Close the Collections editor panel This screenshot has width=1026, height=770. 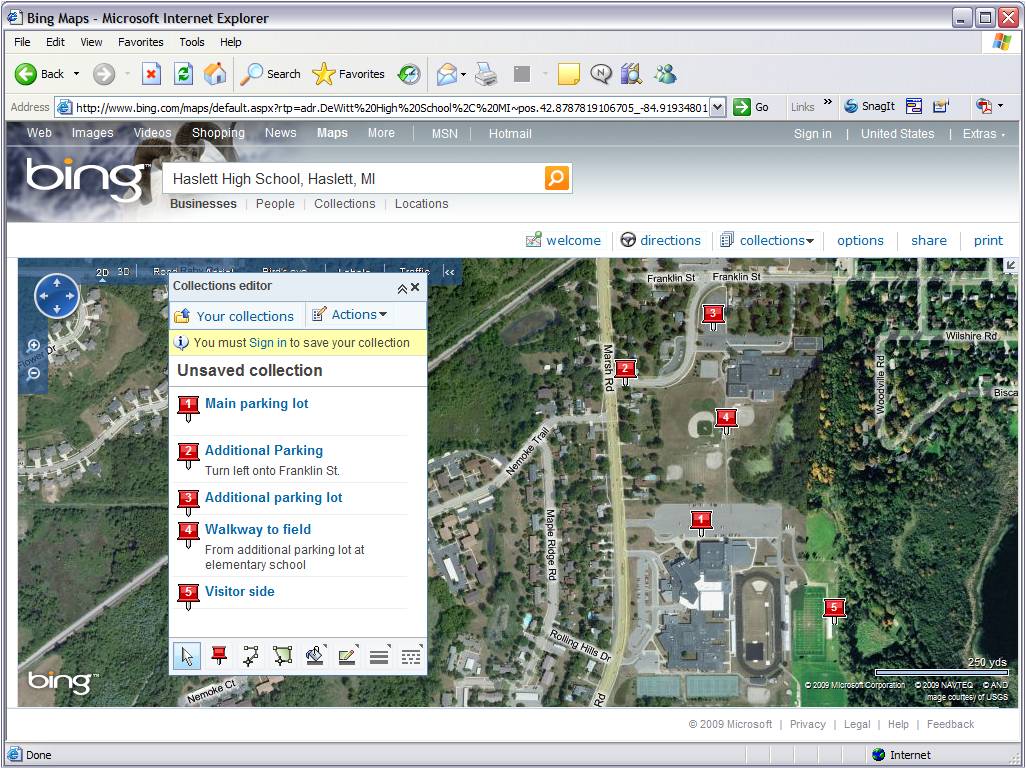coord(415,287)
